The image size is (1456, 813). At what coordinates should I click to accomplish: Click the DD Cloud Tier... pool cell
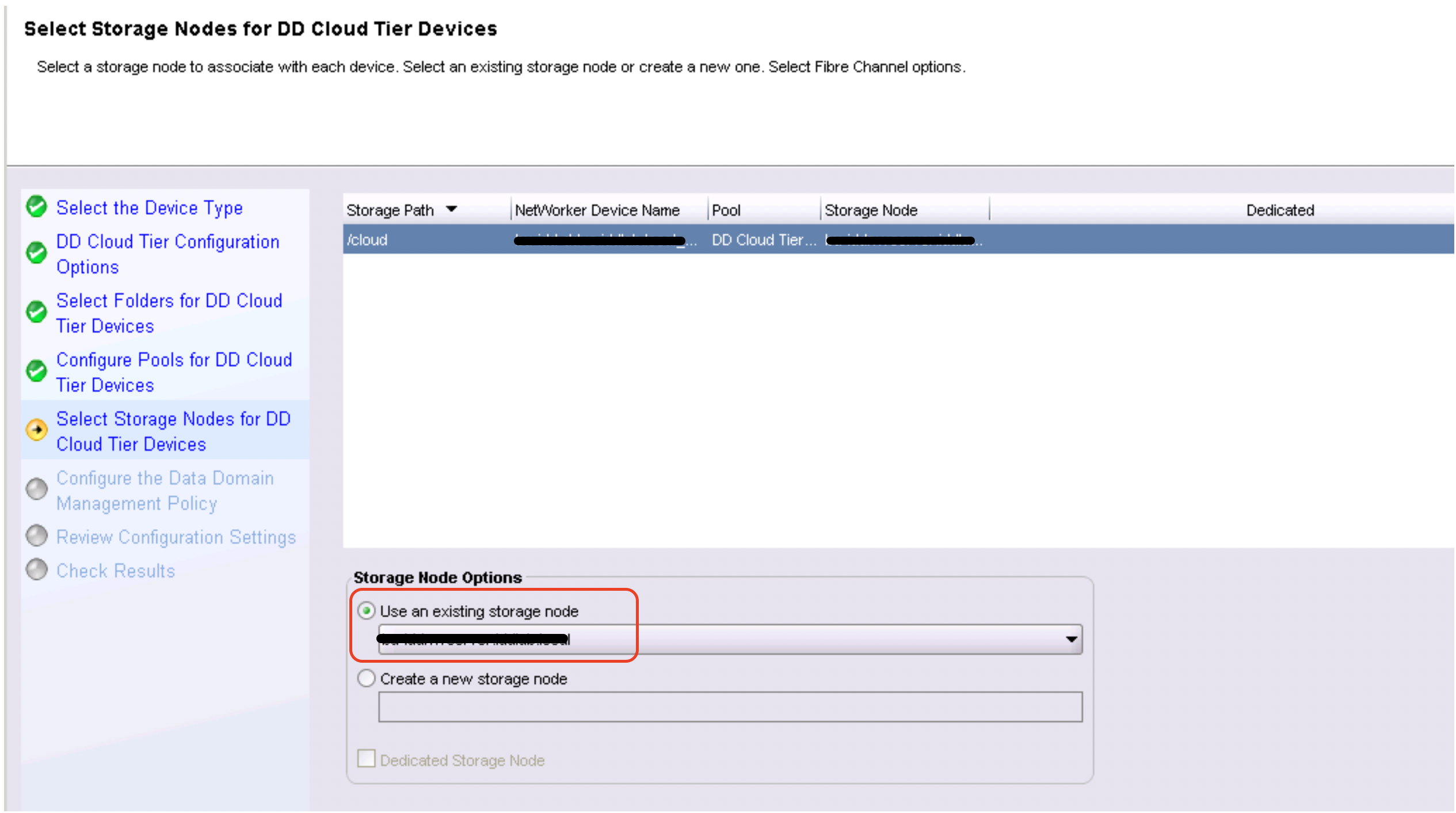763,240
